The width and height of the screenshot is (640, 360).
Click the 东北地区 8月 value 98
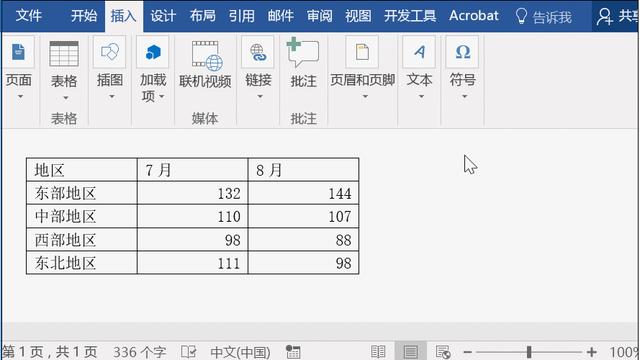pos(304,263)
